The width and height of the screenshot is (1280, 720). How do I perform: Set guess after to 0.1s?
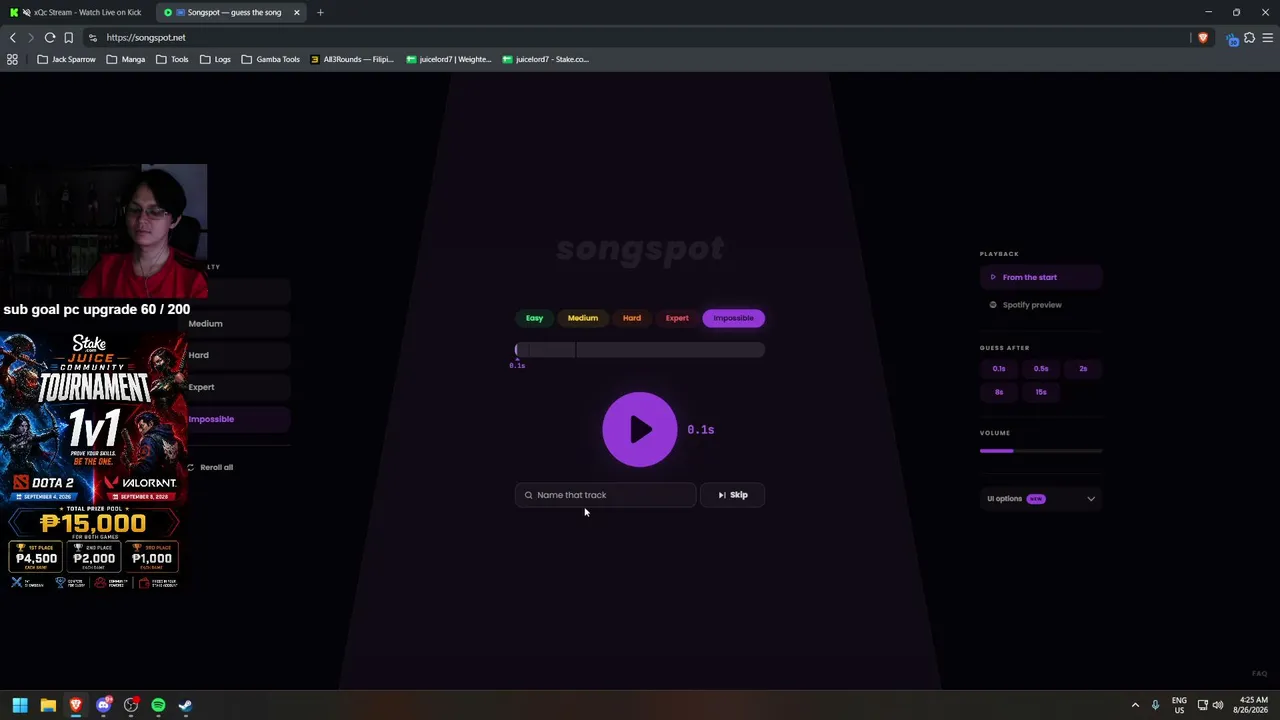(999, 369)
